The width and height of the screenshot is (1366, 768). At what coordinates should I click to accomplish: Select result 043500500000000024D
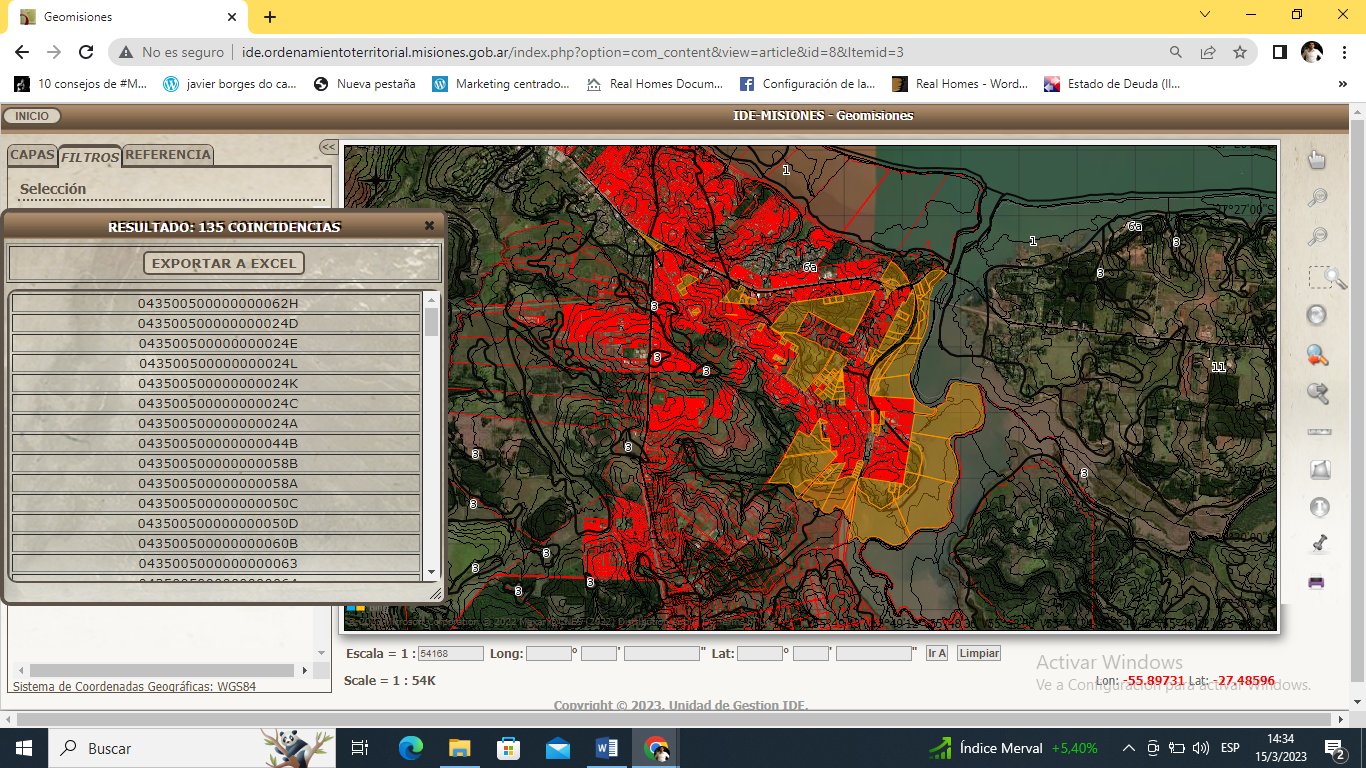217,323
